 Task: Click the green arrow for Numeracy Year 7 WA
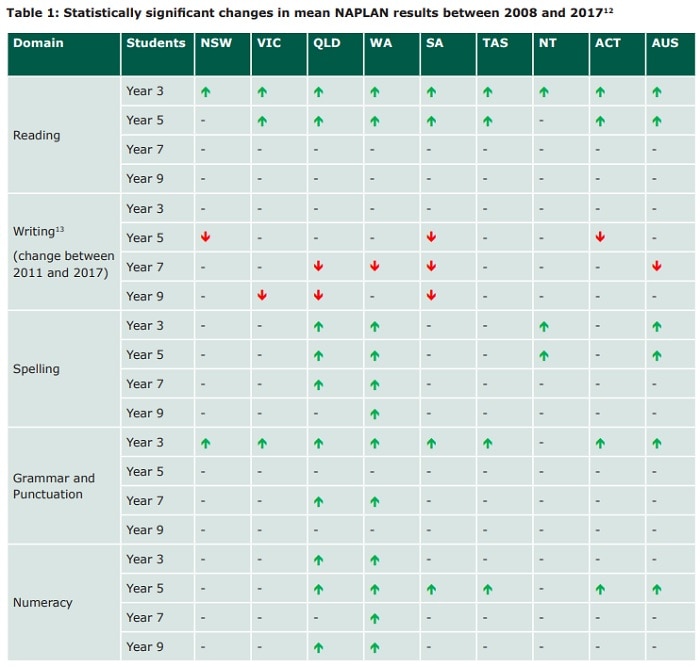point(374,618)
